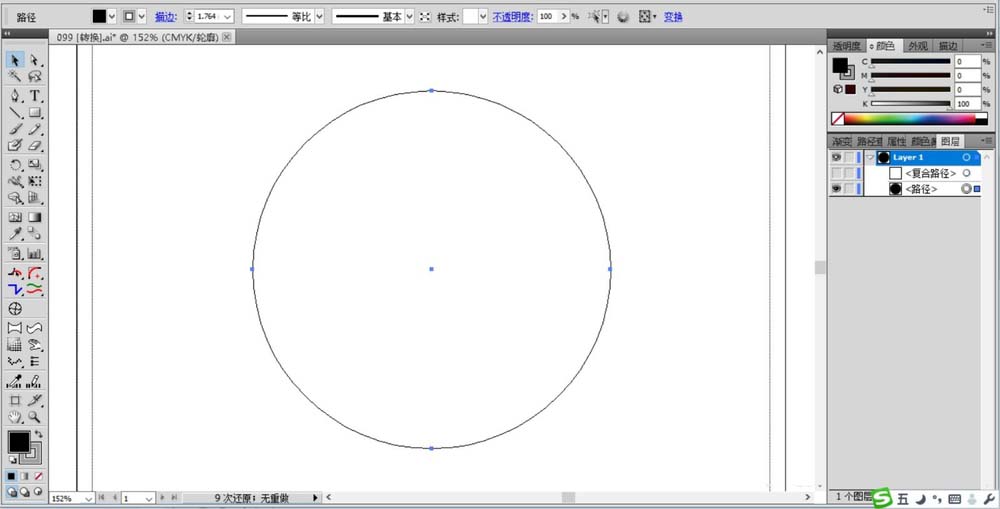Select the Selection (black arrow) tool
Screen dimensions: 1000x509
pyautogui.click(x=15, y=60)
